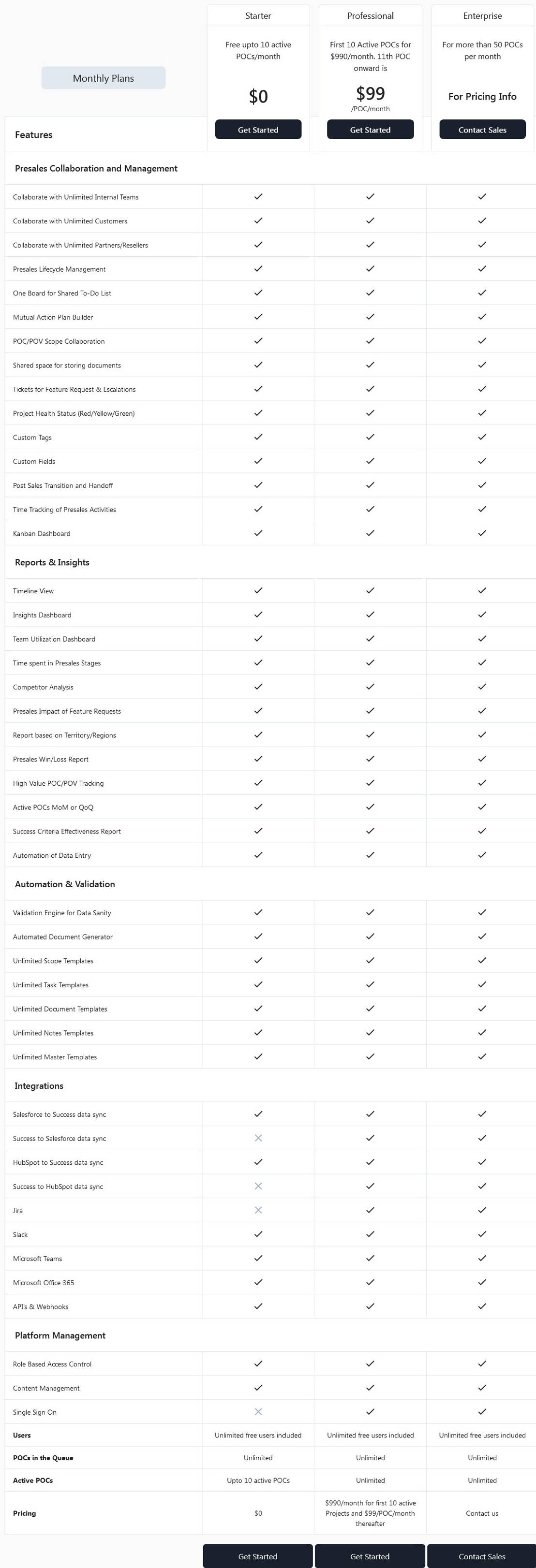Toggle Role Based Access Control for Professional
This screenshot has height=1568, width=536.
coord(370,1363)
